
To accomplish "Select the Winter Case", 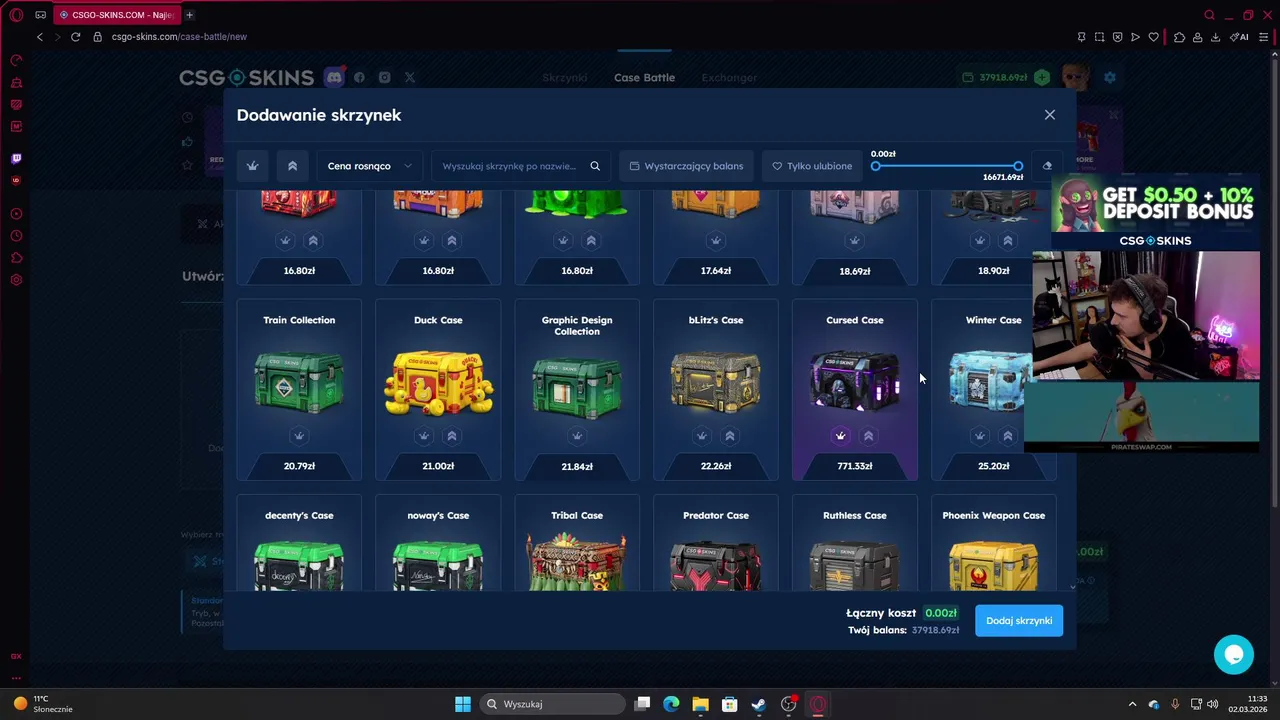I will tap(993, 390).
